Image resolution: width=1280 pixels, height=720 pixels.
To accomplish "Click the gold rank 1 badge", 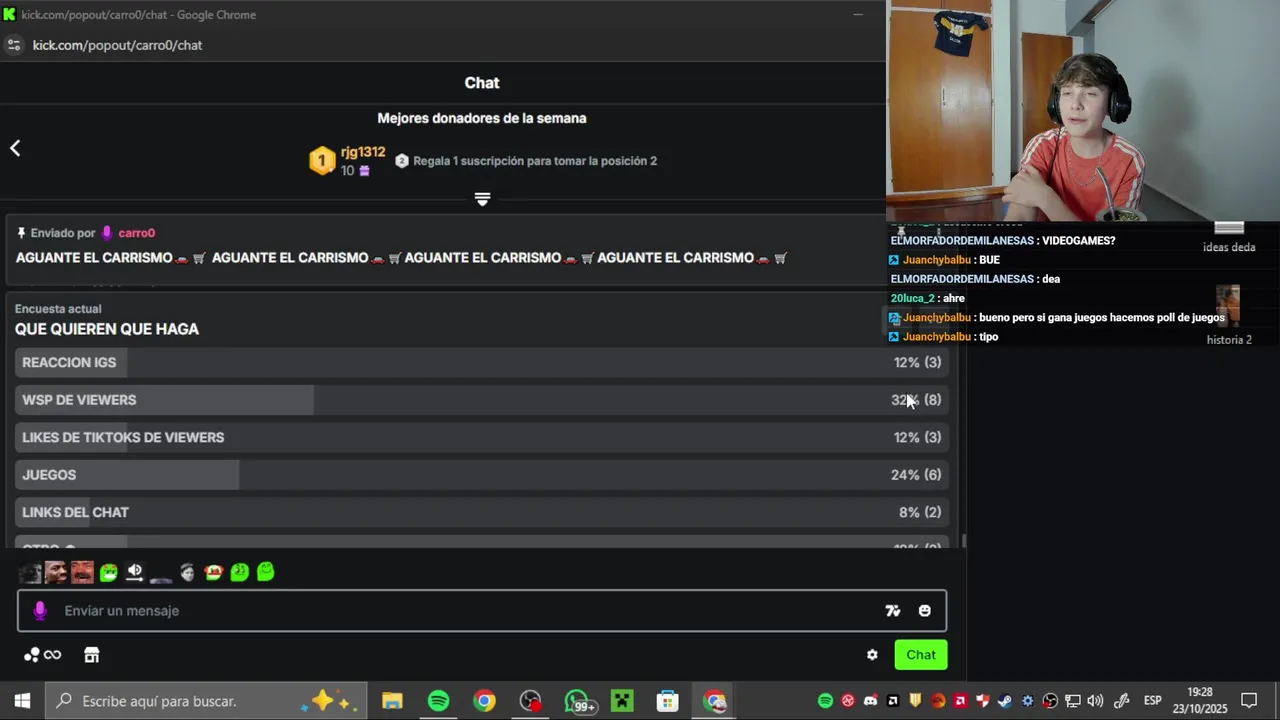I will tap(322, 161).
